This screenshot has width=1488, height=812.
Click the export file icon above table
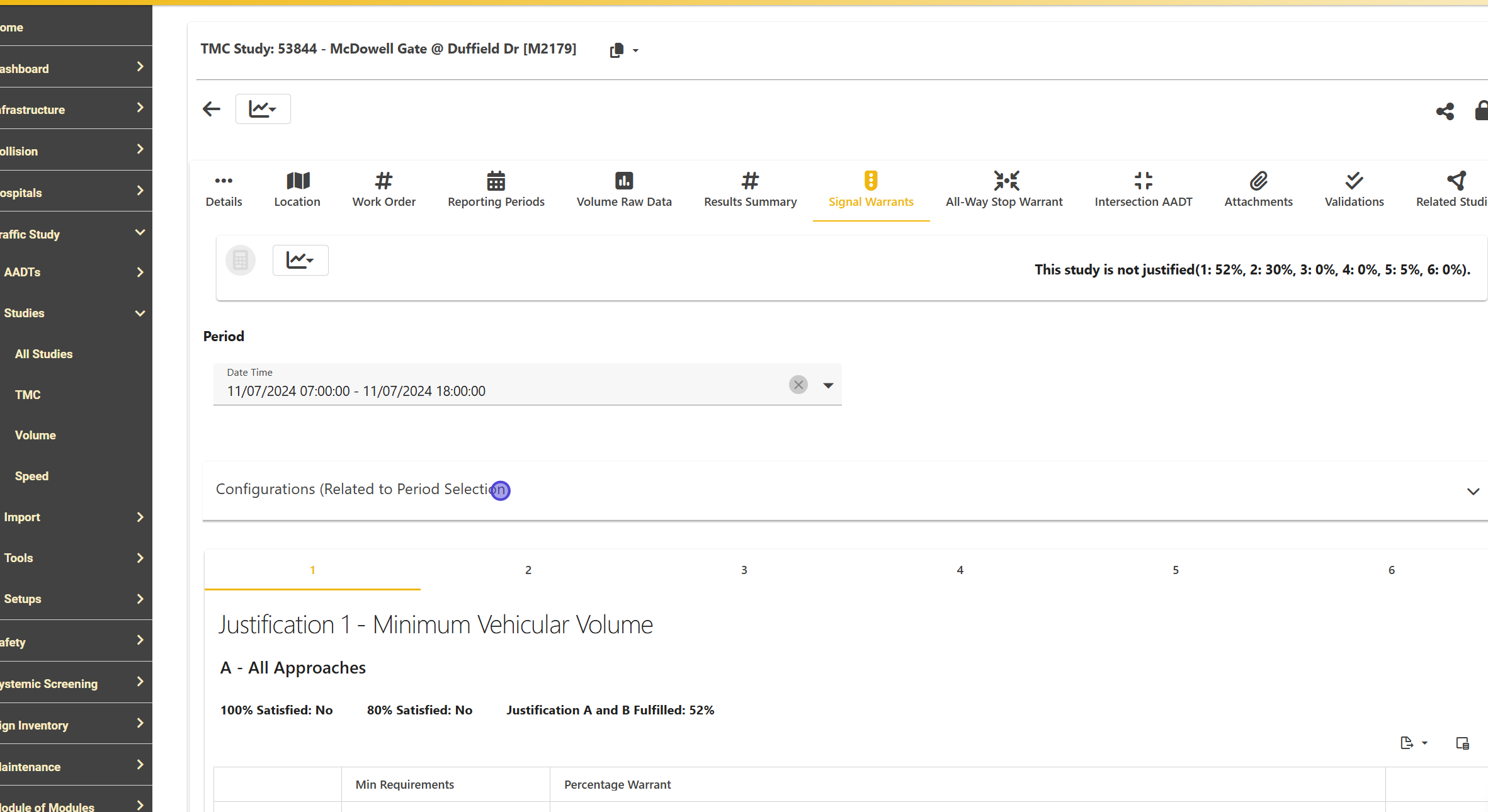tap(1407, 743)
